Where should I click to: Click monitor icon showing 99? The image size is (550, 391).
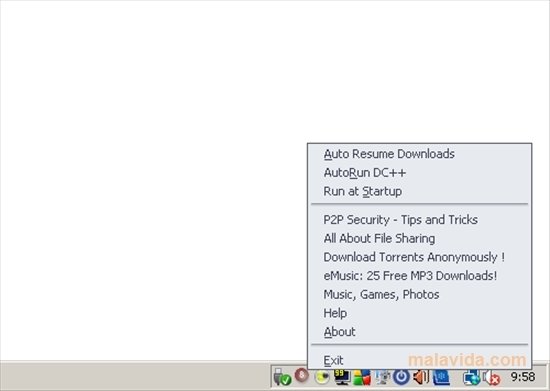(x=341, y=377)
